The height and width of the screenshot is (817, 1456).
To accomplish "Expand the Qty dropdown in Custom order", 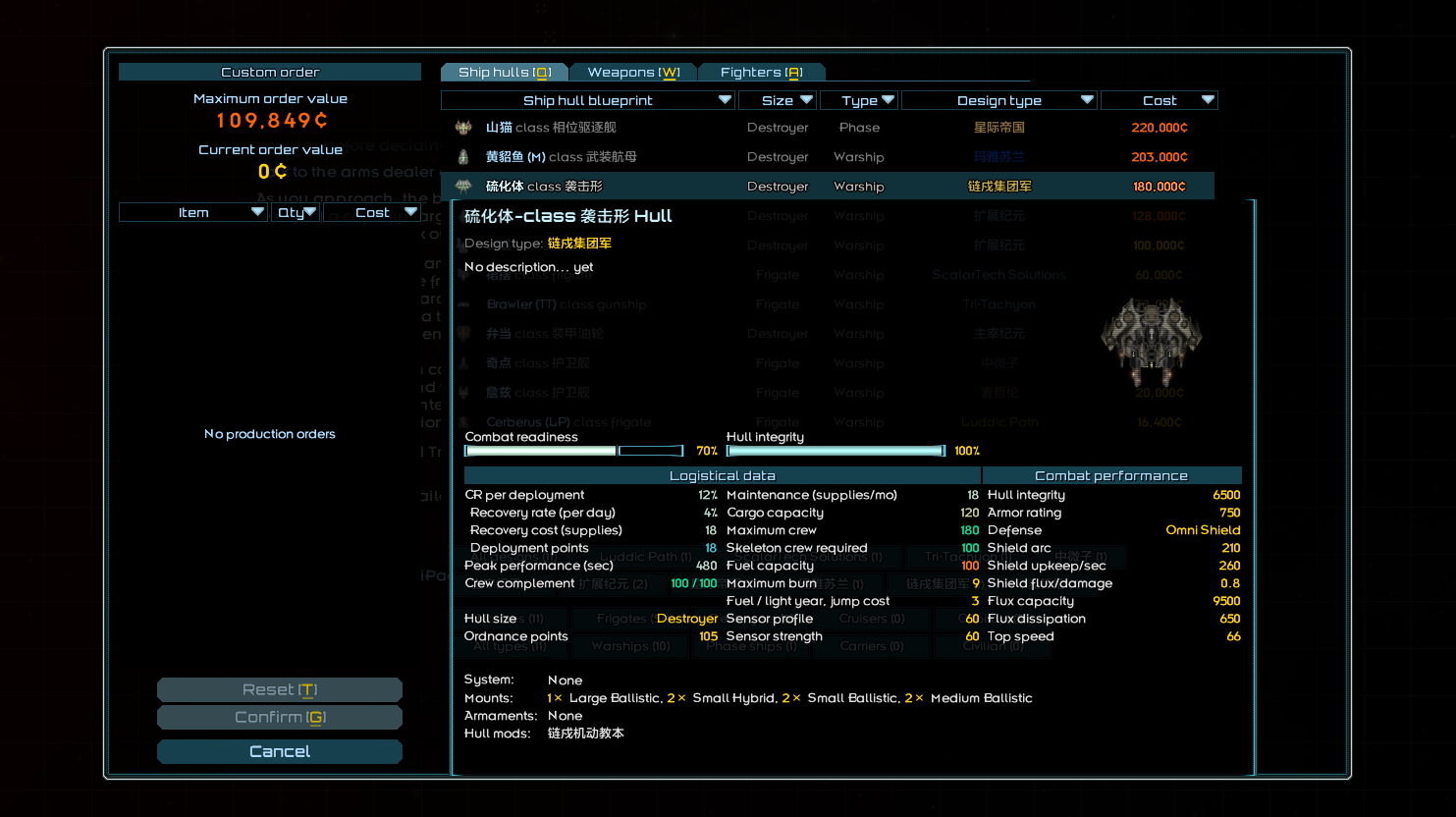I will point(296,212).
